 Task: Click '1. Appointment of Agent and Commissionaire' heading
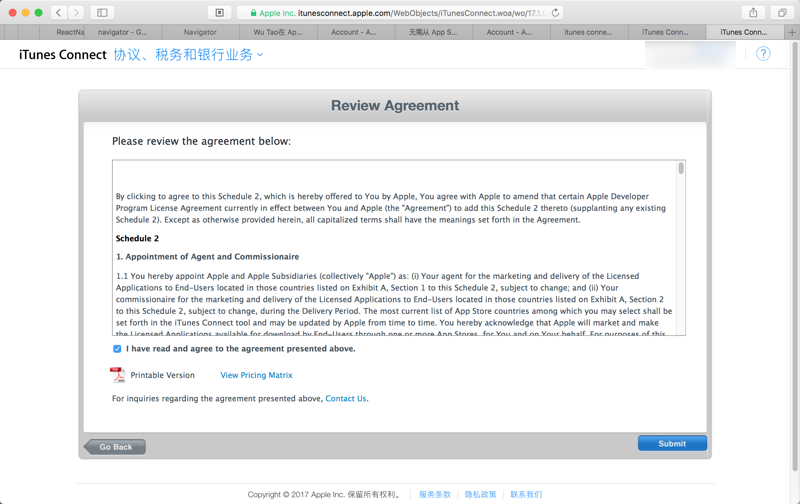coord(207,257)
